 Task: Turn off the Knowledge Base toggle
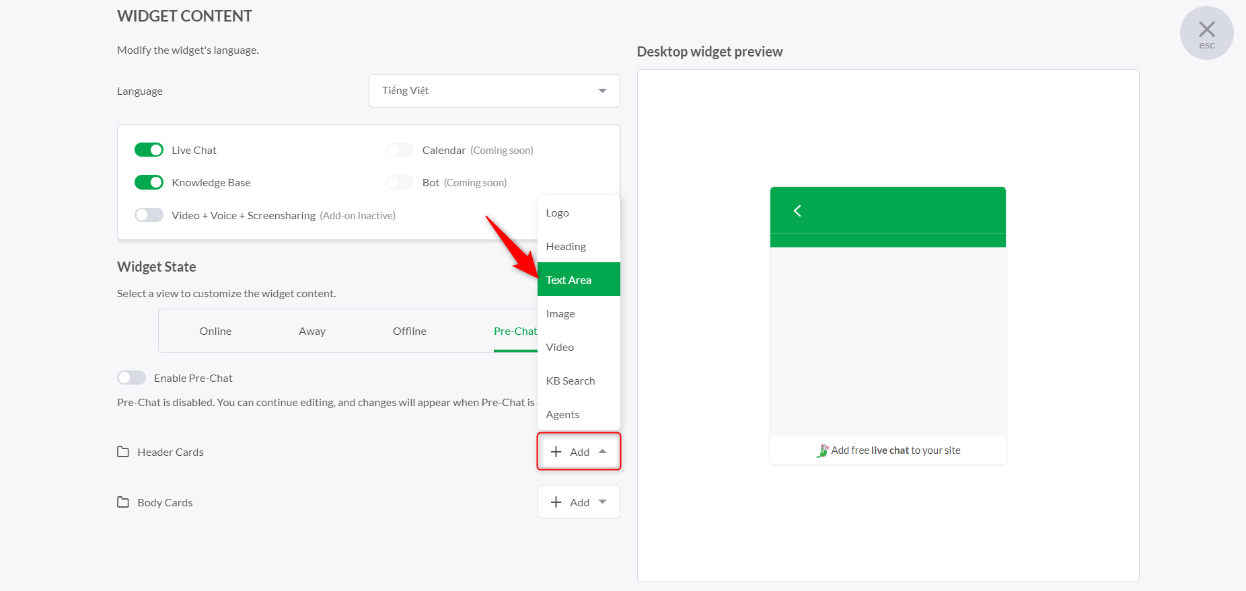(149, 182)
